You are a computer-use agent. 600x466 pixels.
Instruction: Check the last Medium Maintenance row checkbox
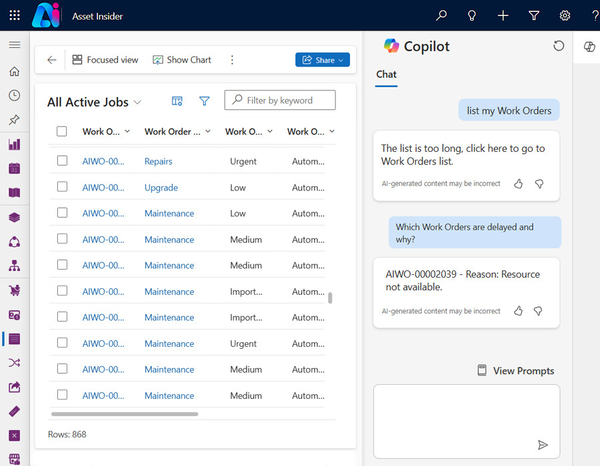click(x=62, y=395)
